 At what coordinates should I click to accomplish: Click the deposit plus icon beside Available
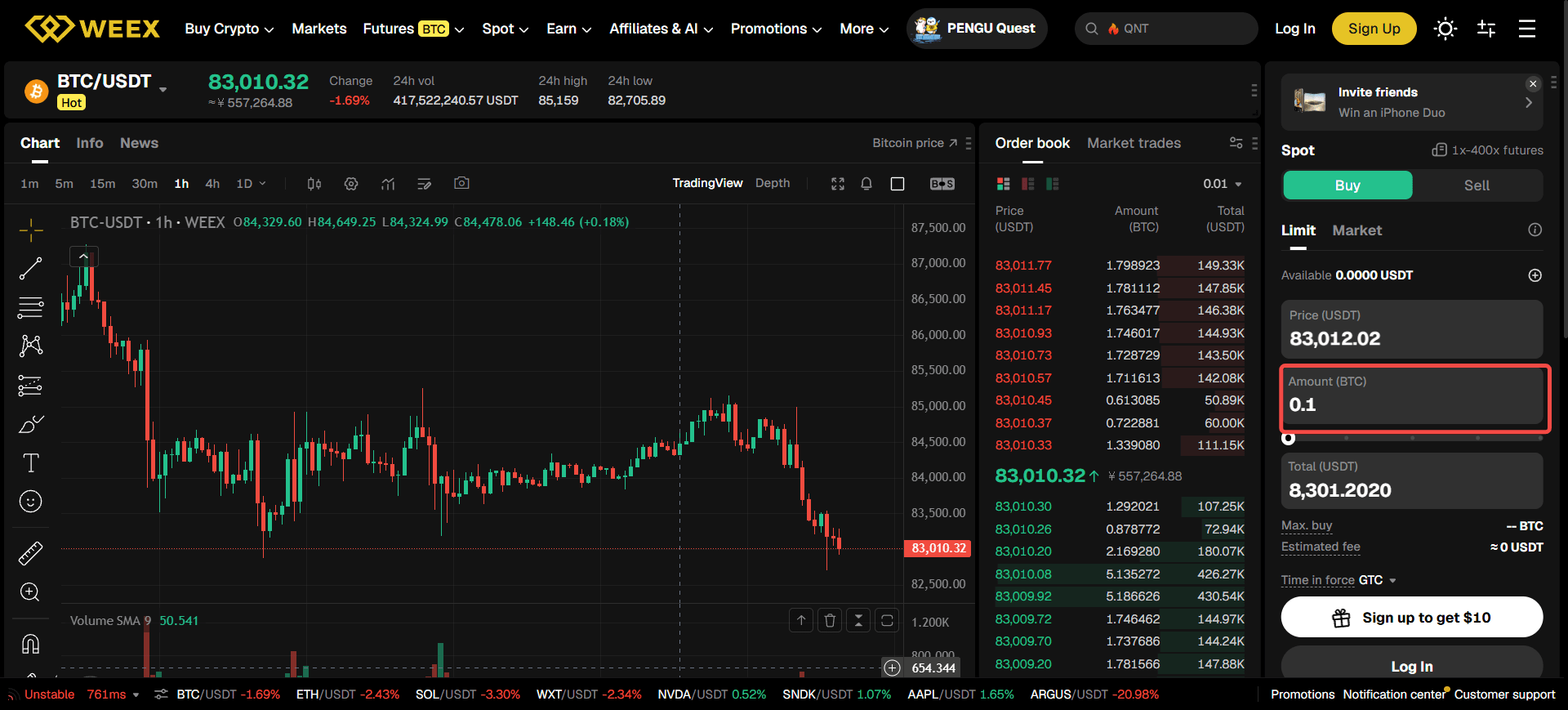[x=1535, y=275]
